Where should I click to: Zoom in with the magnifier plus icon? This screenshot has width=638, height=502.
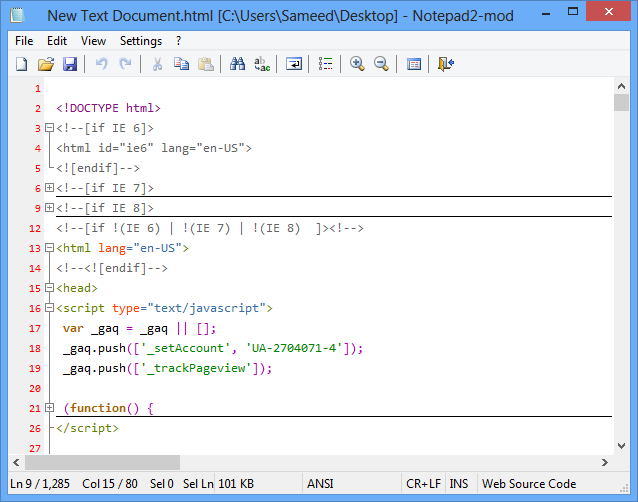pyautogui.click(x=357, y=64)
